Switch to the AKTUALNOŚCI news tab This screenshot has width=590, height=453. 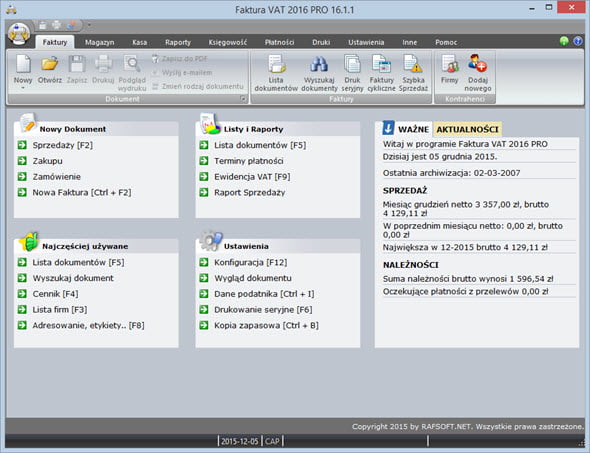click(x=467, y=129)
